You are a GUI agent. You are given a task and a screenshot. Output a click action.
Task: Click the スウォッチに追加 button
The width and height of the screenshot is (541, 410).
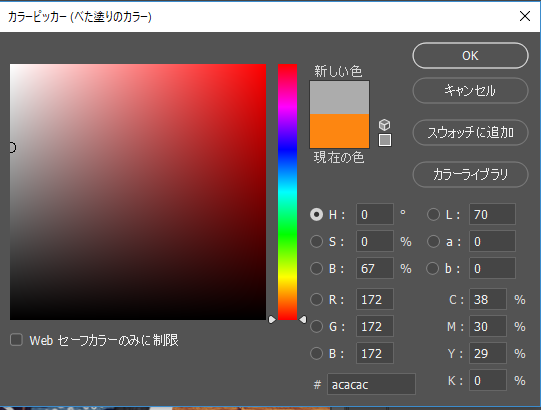click(470, 132)
